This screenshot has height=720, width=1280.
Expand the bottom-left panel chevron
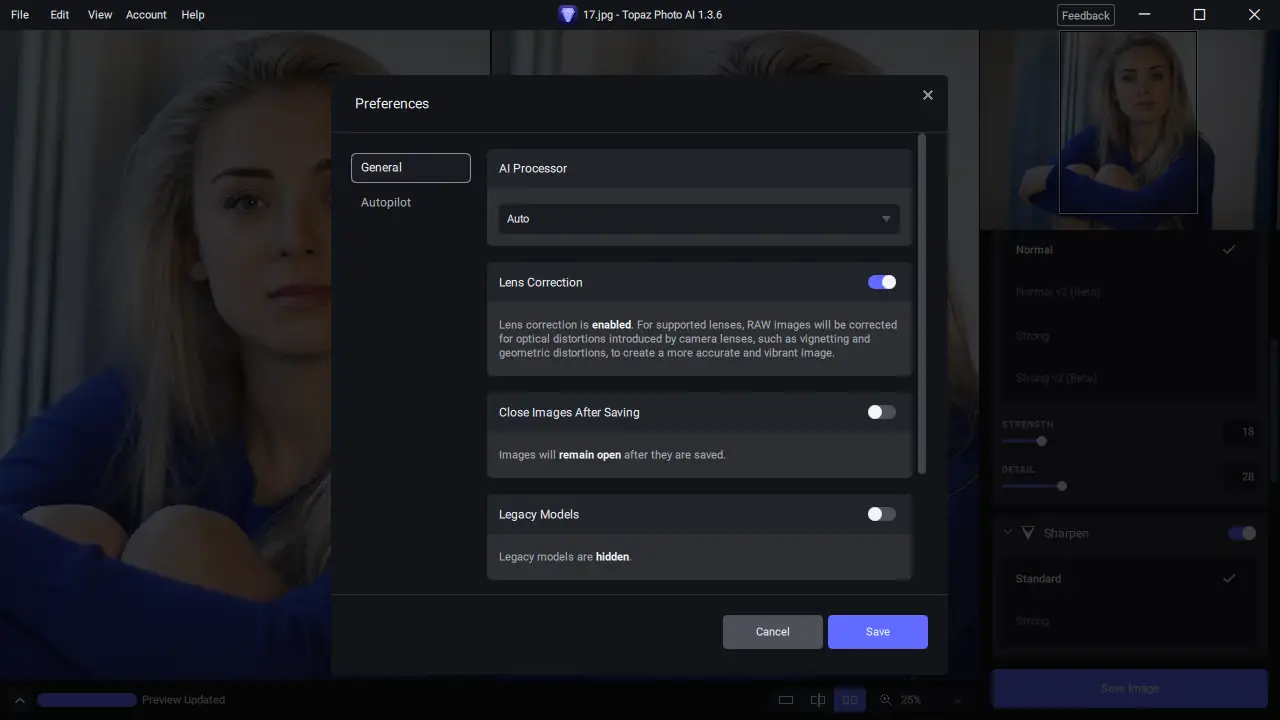click(19, 700)
